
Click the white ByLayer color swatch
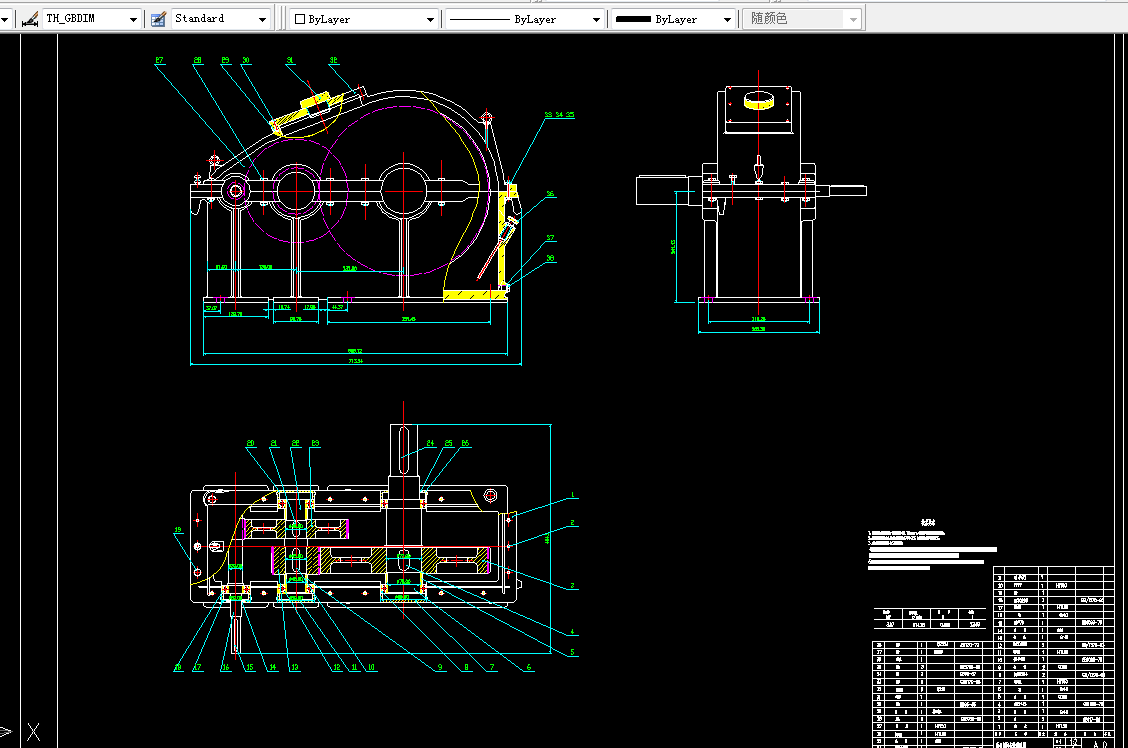299,19
